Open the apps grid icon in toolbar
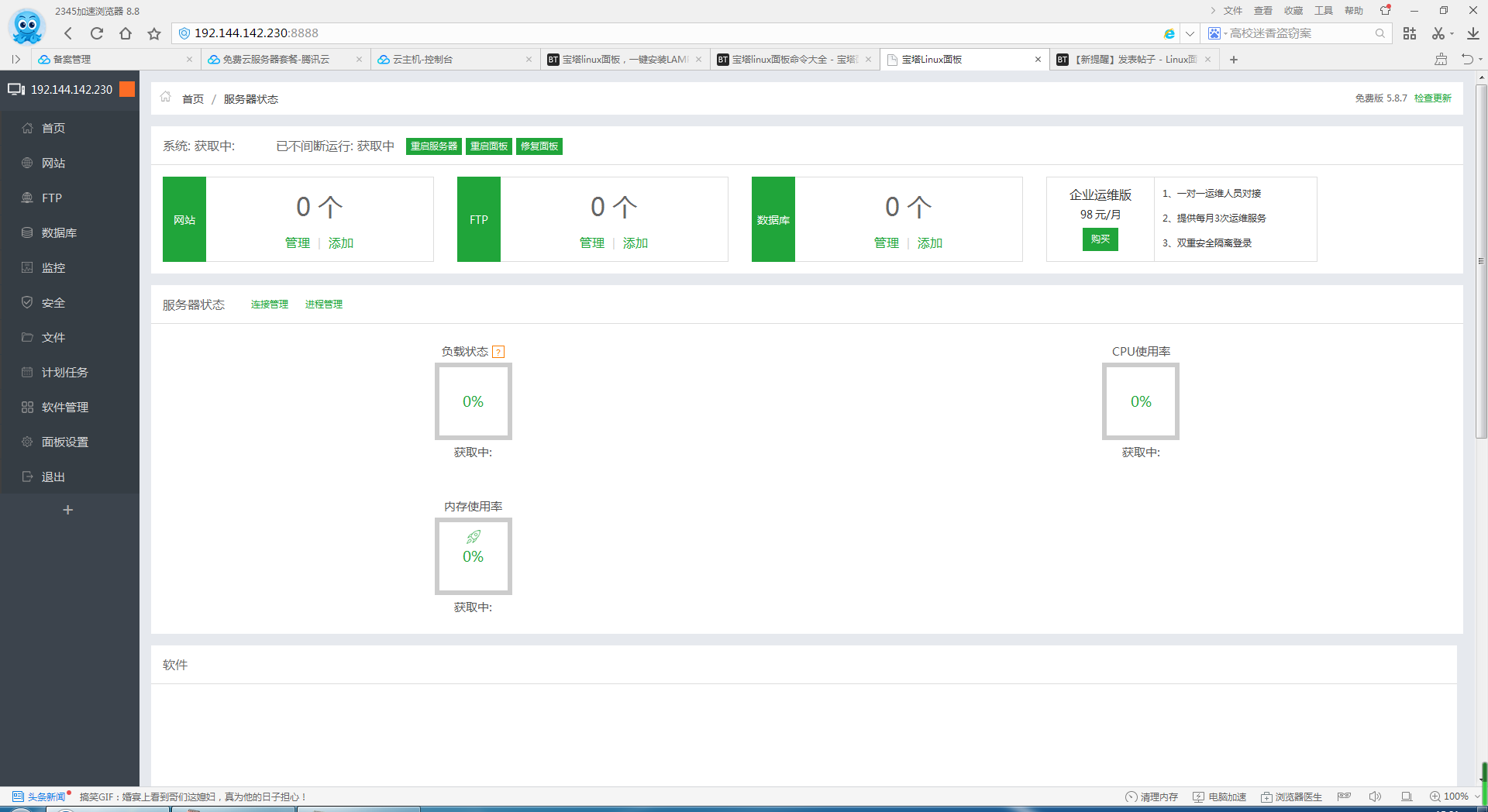 1410,33
